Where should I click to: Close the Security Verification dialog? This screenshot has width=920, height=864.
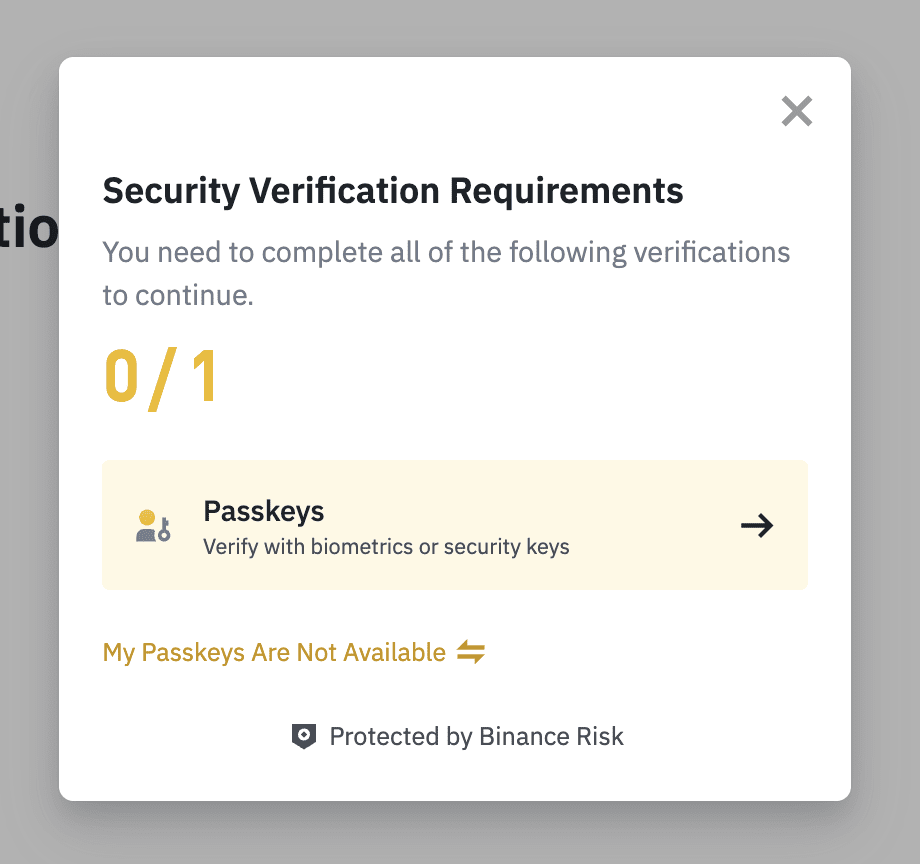(797, 111)
